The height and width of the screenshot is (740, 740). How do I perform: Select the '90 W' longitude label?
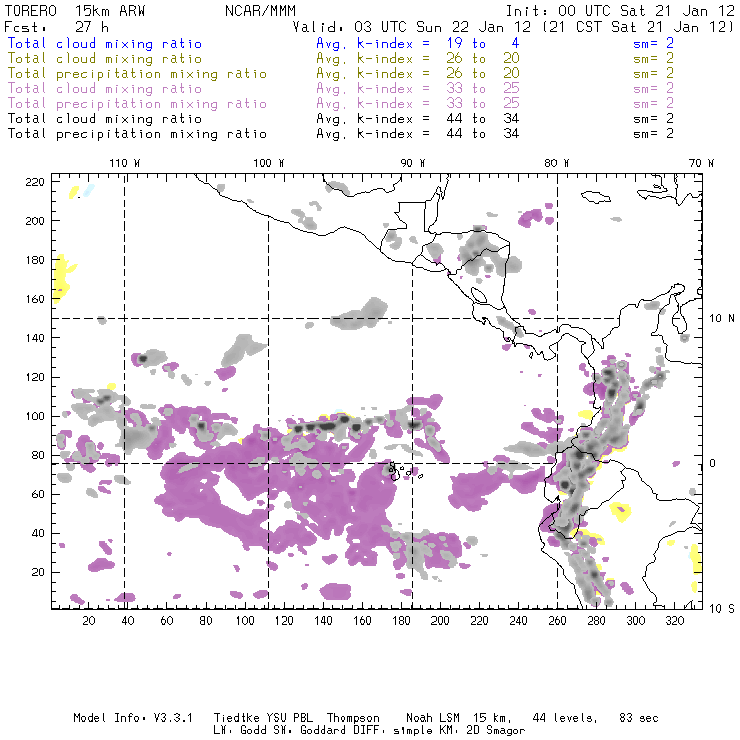click(413, 163)
